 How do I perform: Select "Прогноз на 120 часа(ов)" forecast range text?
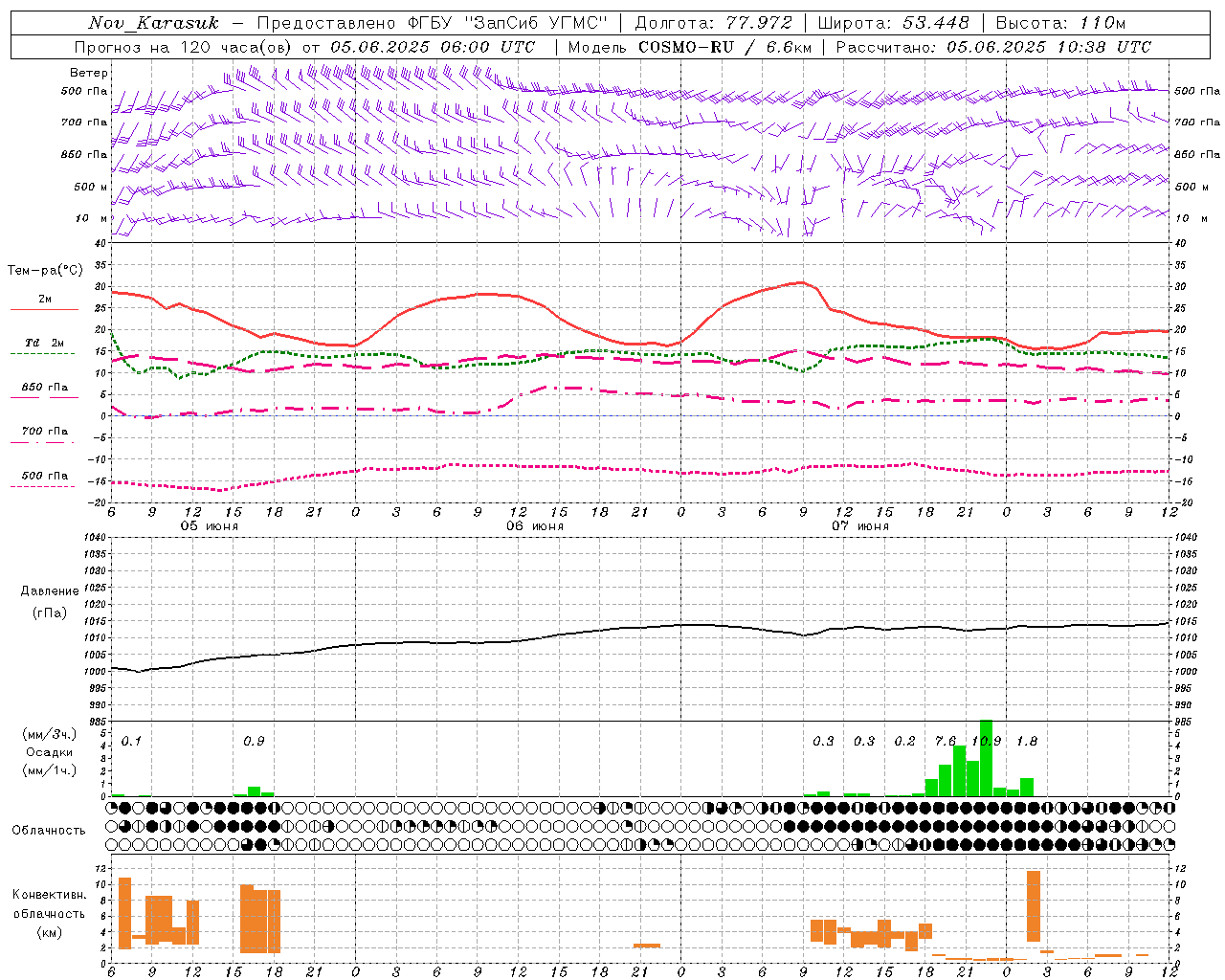184,47
